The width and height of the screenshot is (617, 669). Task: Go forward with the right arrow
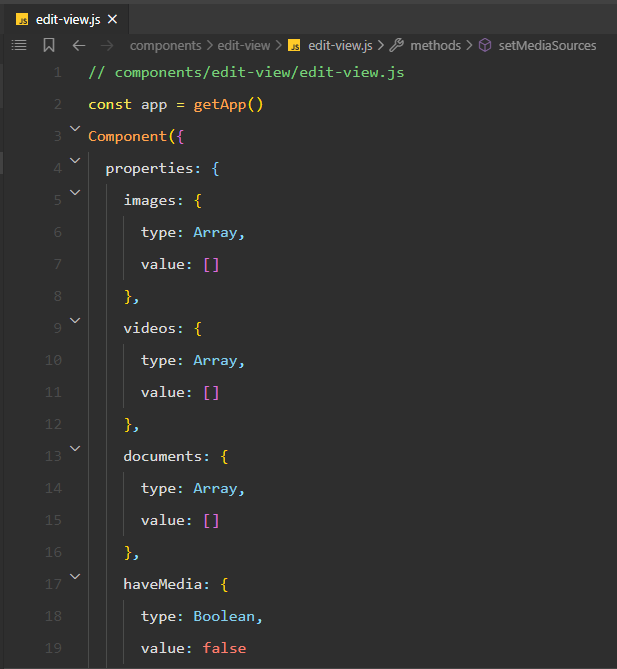pyautogui.click(x=107, y=45)
